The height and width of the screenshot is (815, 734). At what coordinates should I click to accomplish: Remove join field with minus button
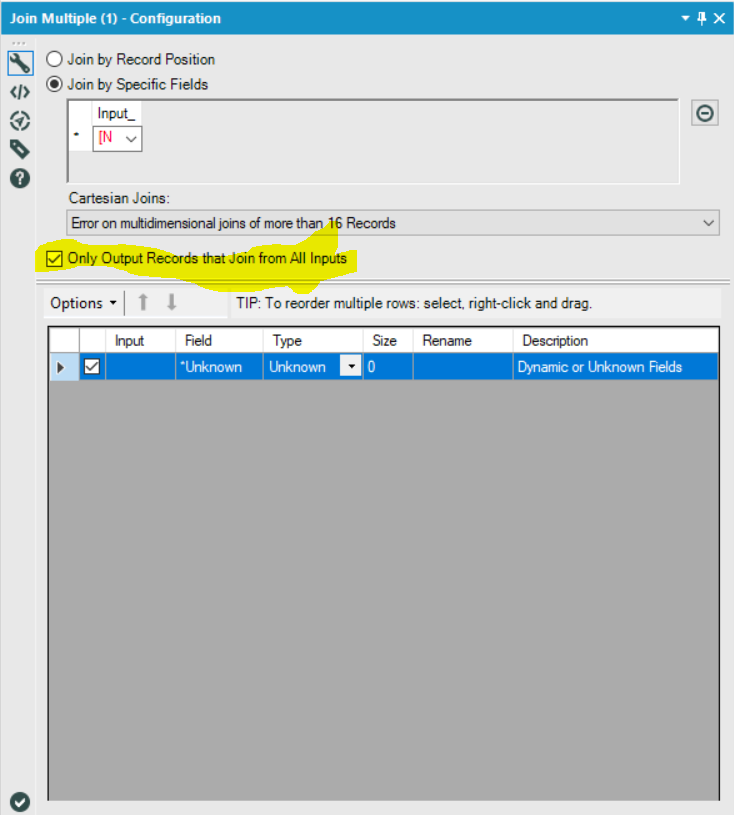click(705, 113)
